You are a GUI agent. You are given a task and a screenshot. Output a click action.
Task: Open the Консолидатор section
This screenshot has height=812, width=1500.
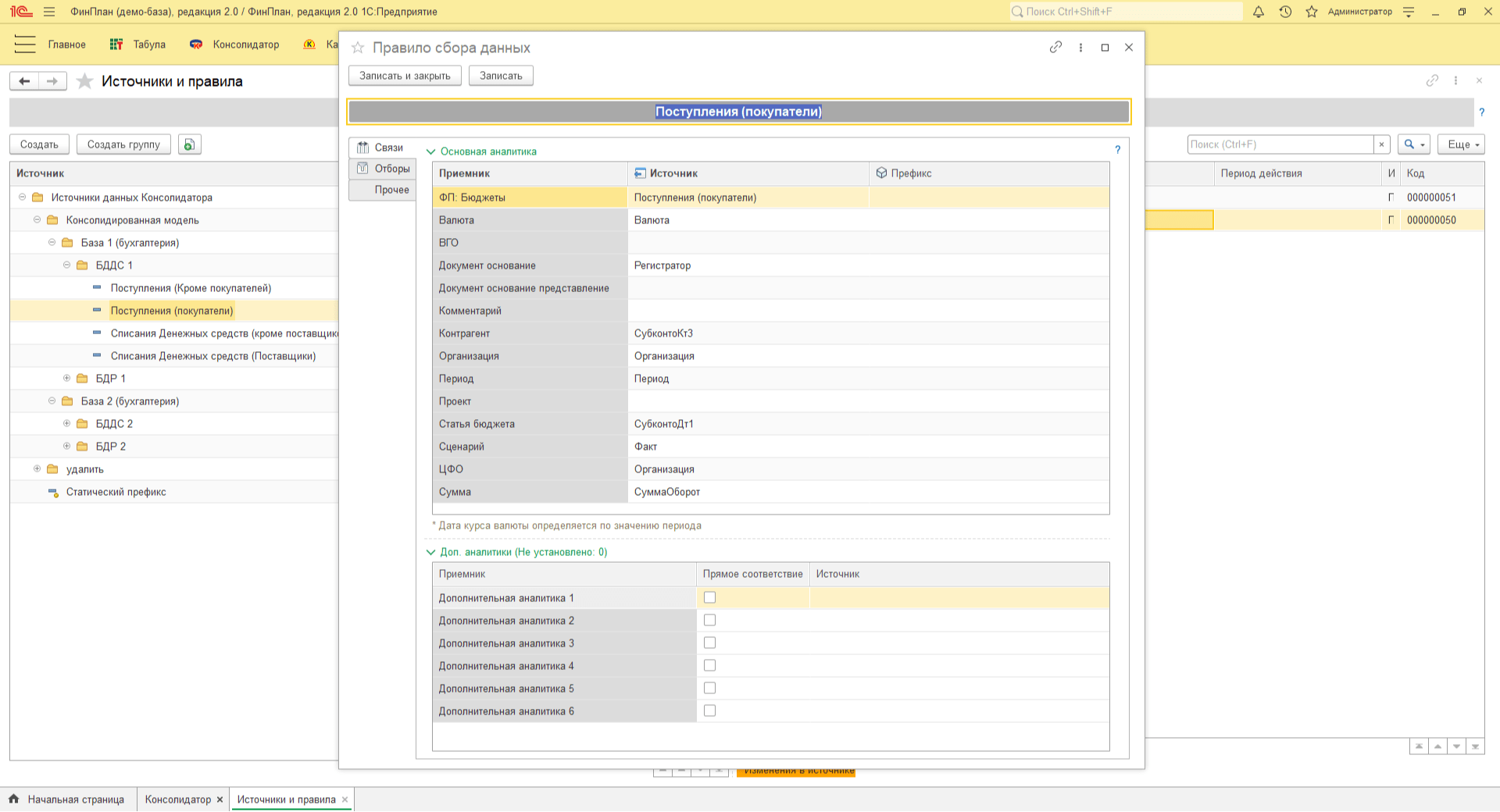click(234, 45)
